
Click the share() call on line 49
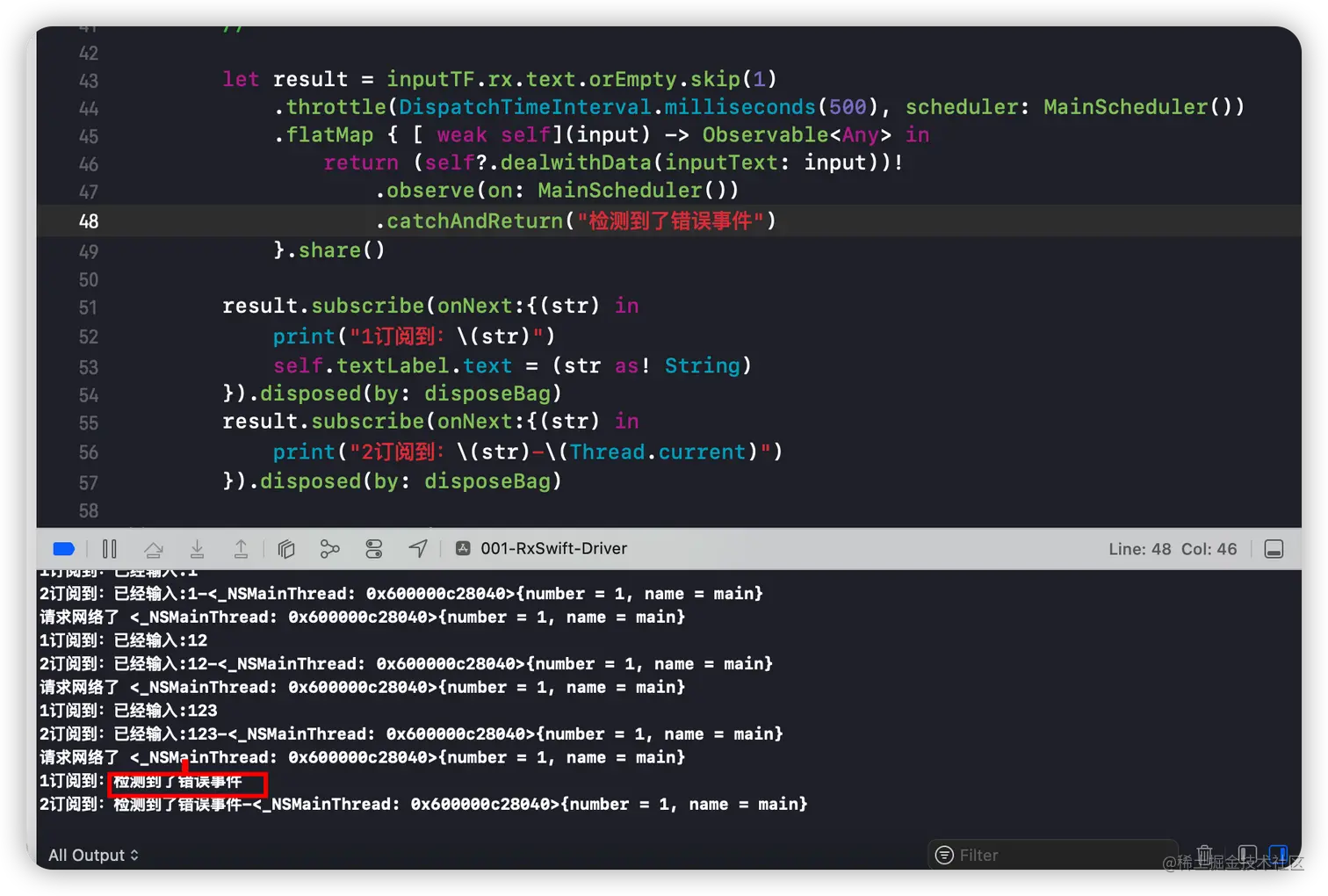[x=342, y=249]
